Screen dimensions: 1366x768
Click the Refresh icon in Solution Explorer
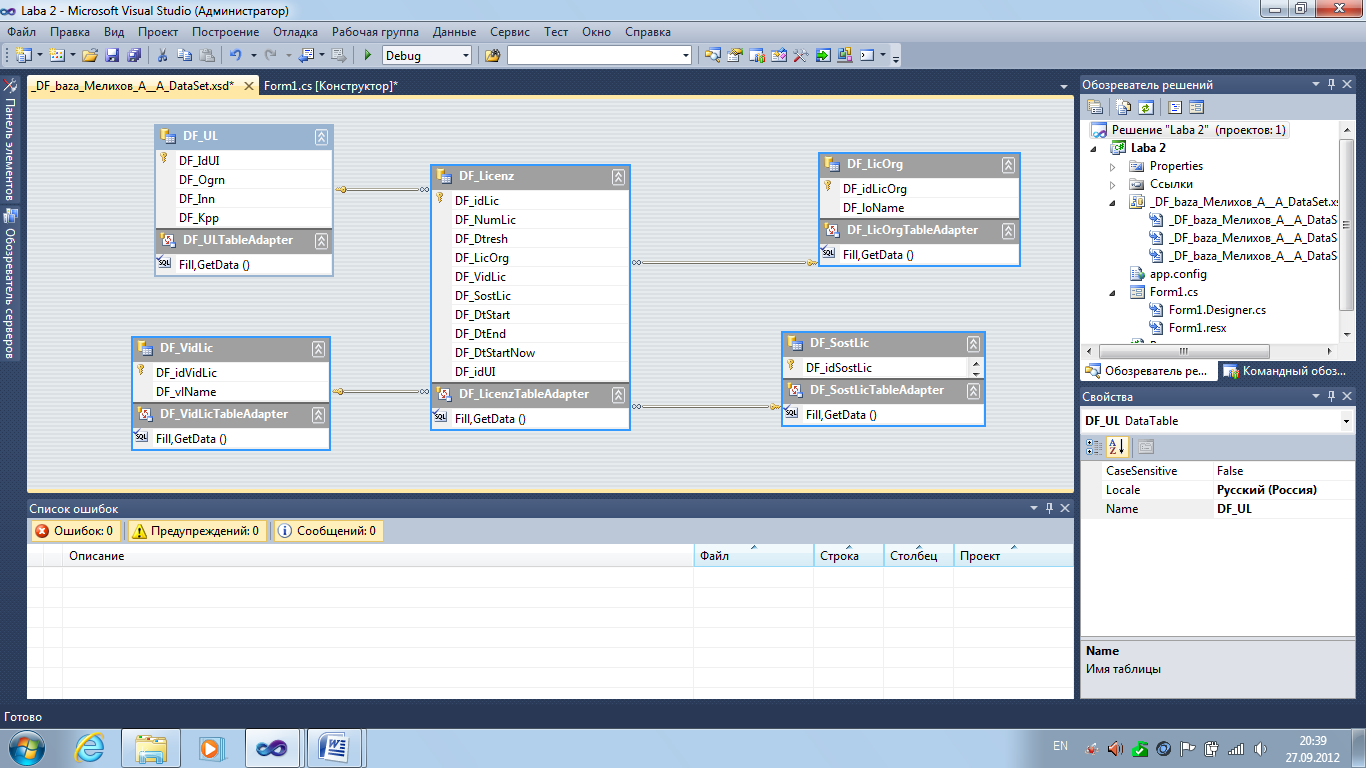click(x=1145, y=107)
